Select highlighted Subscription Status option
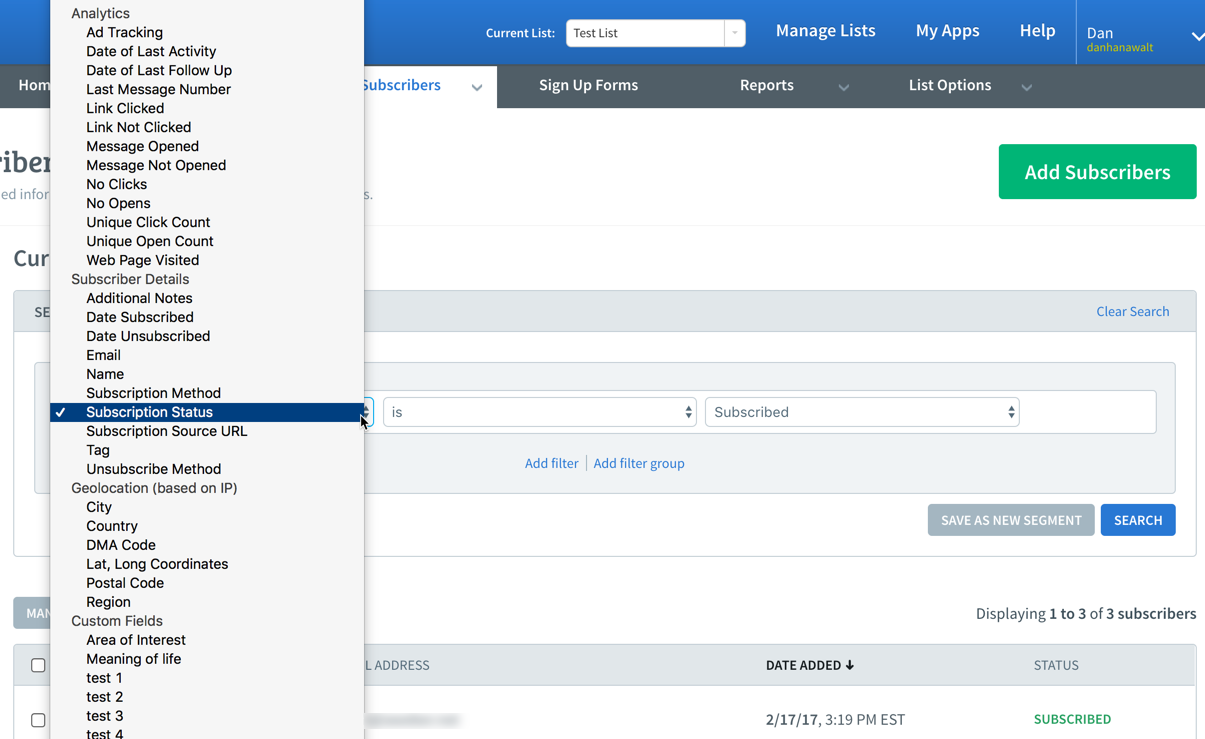Viewport: 1205px width, 739px height. [207, 412]
